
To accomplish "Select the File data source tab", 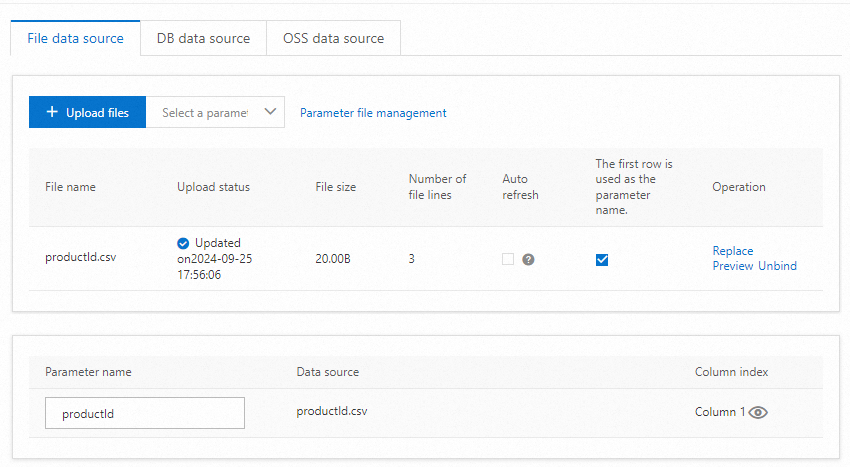I will click(x=75, y=39).
